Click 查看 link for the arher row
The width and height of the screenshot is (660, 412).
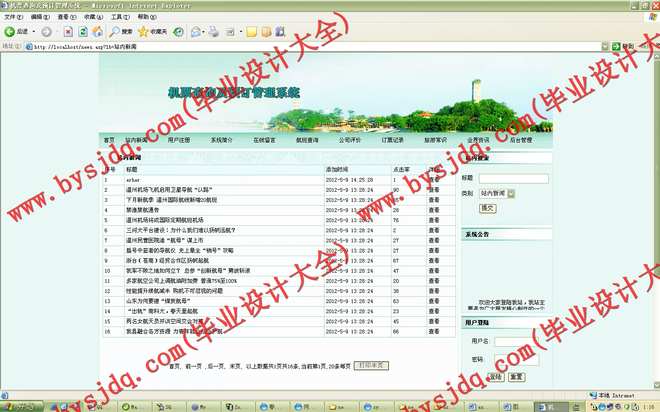point(434,180)
